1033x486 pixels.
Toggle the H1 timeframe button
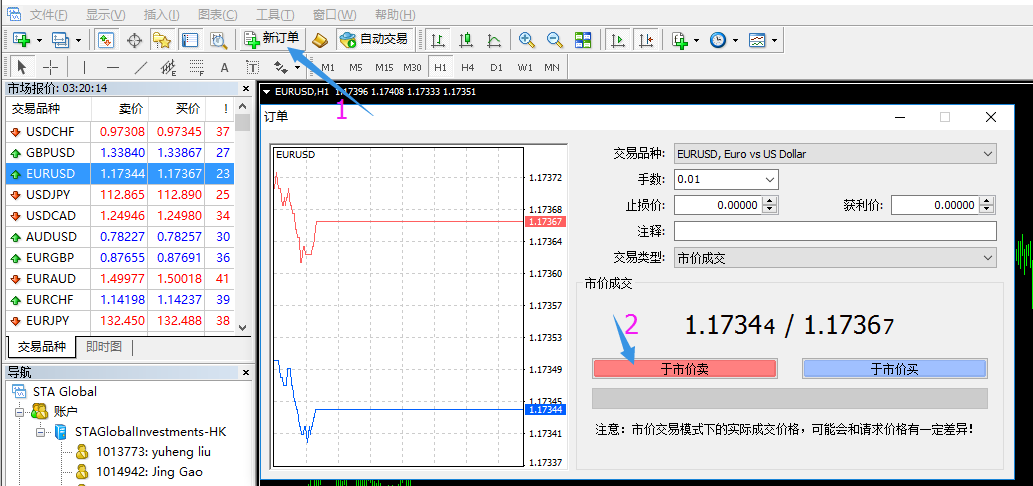[440, 67]
